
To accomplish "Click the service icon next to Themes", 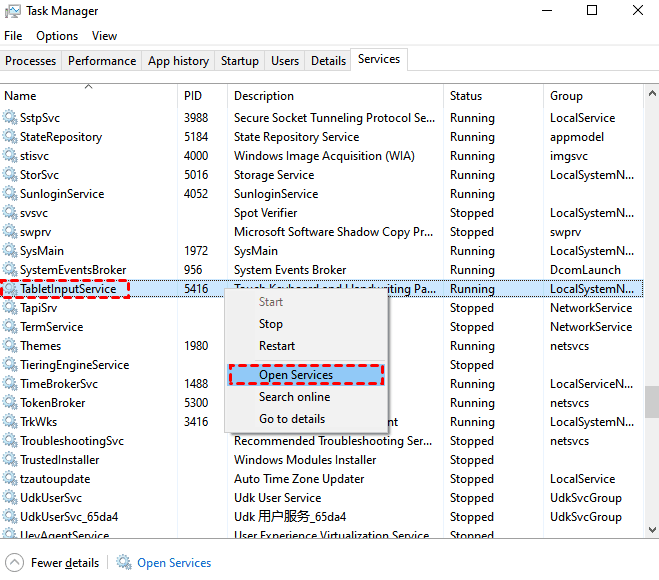I will click(x=10, y=346).
